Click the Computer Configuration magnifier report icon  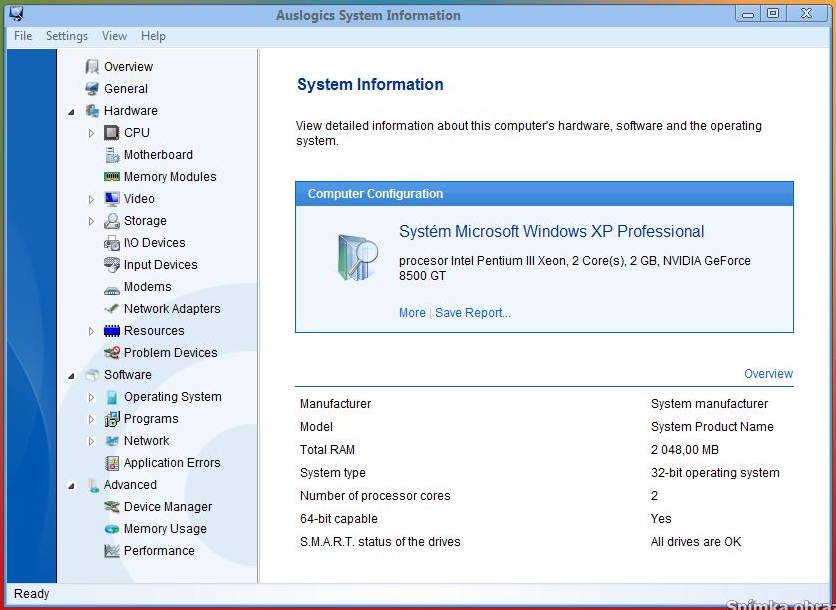click(x=356, y=258)
